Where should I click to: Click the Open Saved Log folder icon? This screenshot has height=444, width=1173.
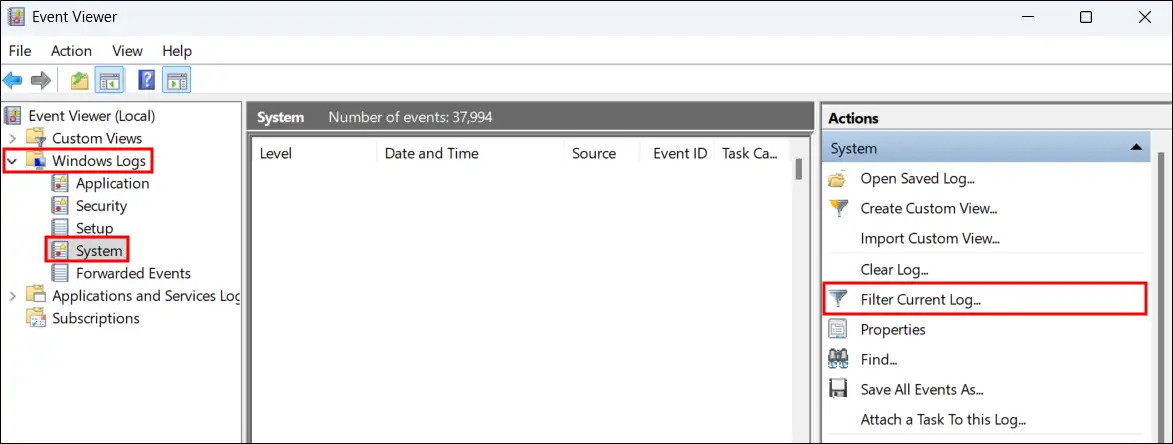(839, 179)
